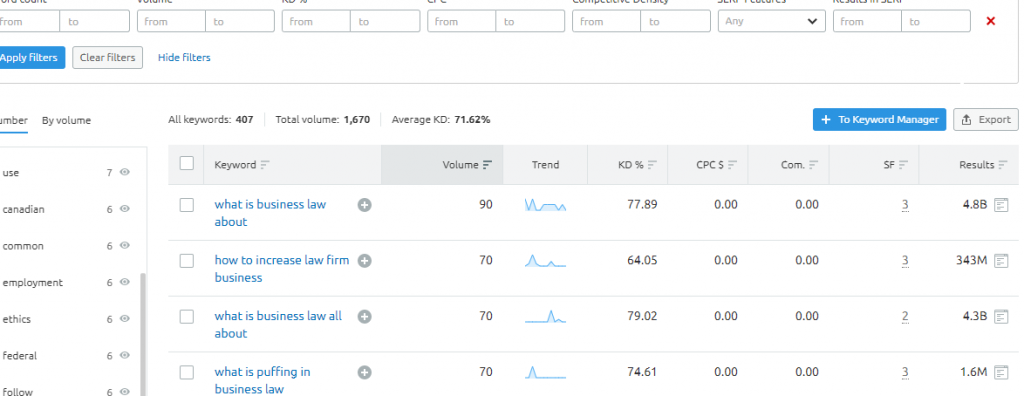Open keyword link 'what is business law about'

[270, 213]
